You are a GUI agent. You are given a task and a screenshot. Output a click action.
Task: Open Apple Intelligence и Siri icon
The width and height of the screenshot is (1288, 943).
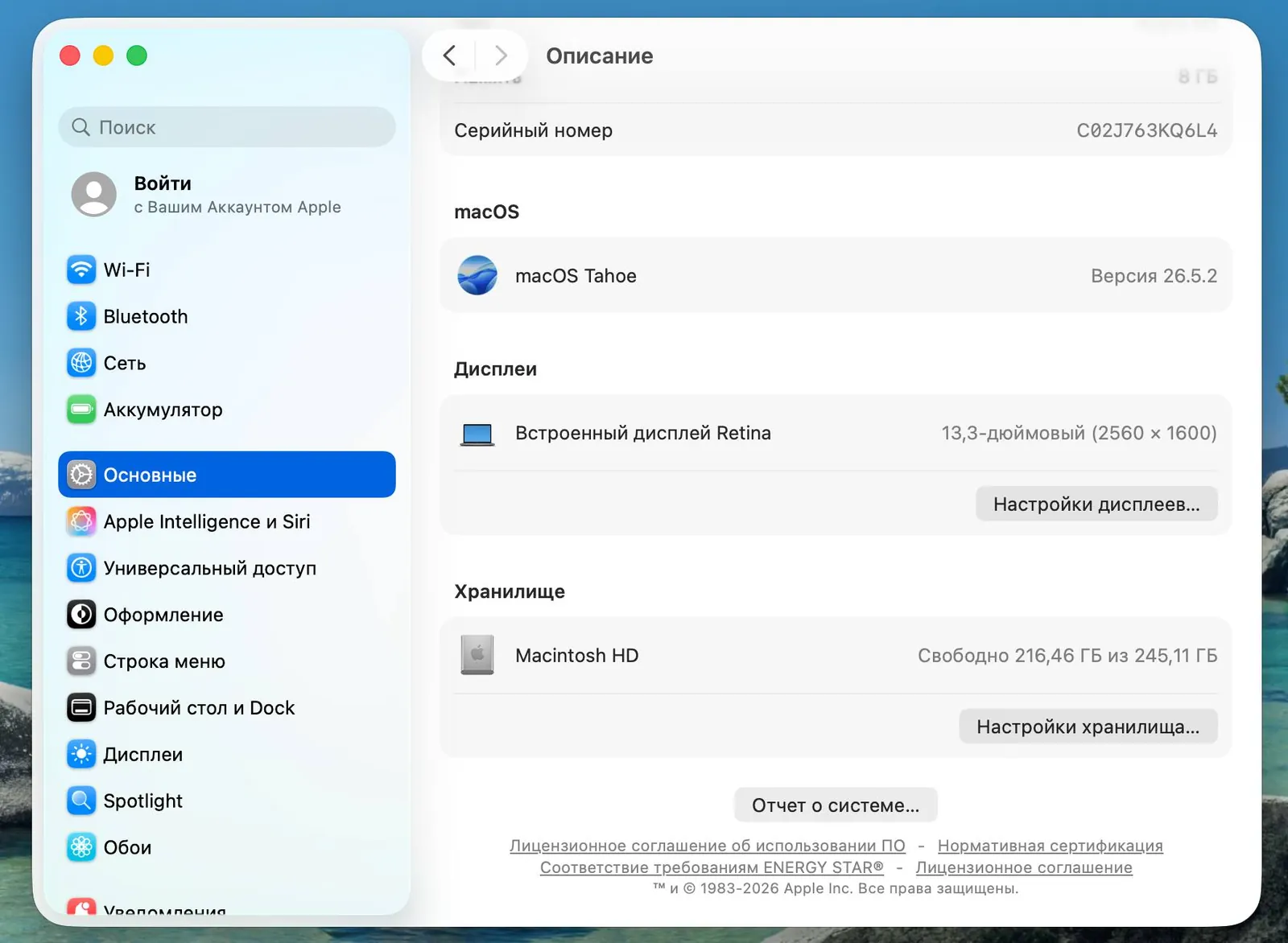[81, 521]
